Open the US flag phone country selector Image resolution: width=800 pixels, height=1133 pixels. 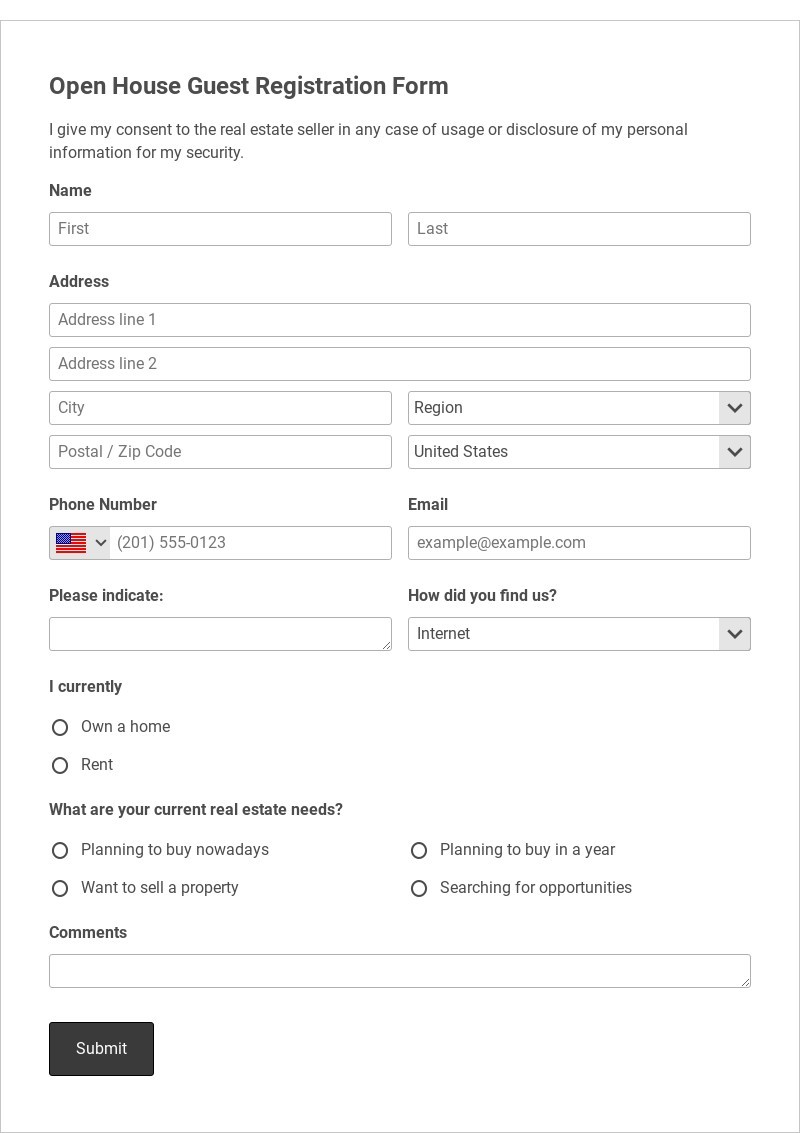coord(80,543)
